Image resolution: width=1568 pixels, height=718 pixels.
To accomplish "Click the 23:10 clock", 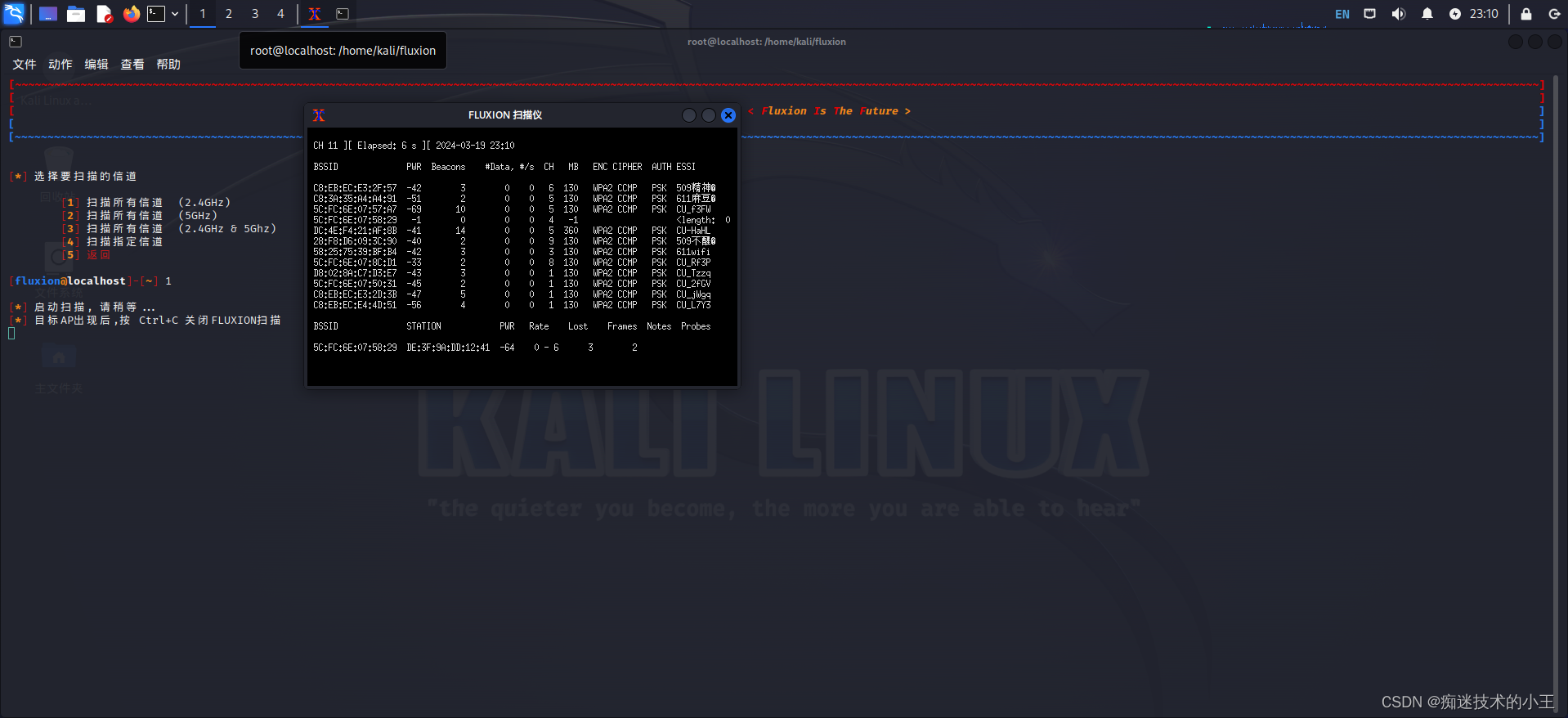I will pyautogui.click(x=1484, y=14).
